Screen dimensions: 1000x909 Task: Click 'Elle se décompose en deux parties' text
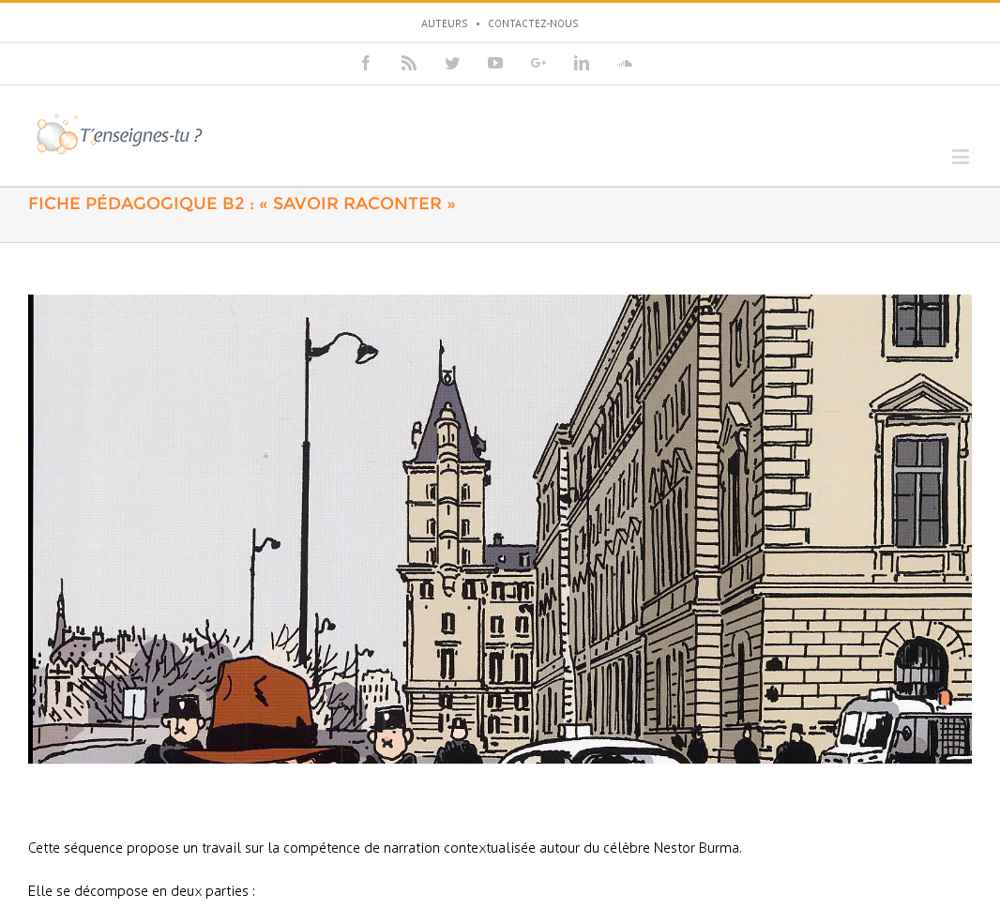pyautogui.click(x=141, y=891)
